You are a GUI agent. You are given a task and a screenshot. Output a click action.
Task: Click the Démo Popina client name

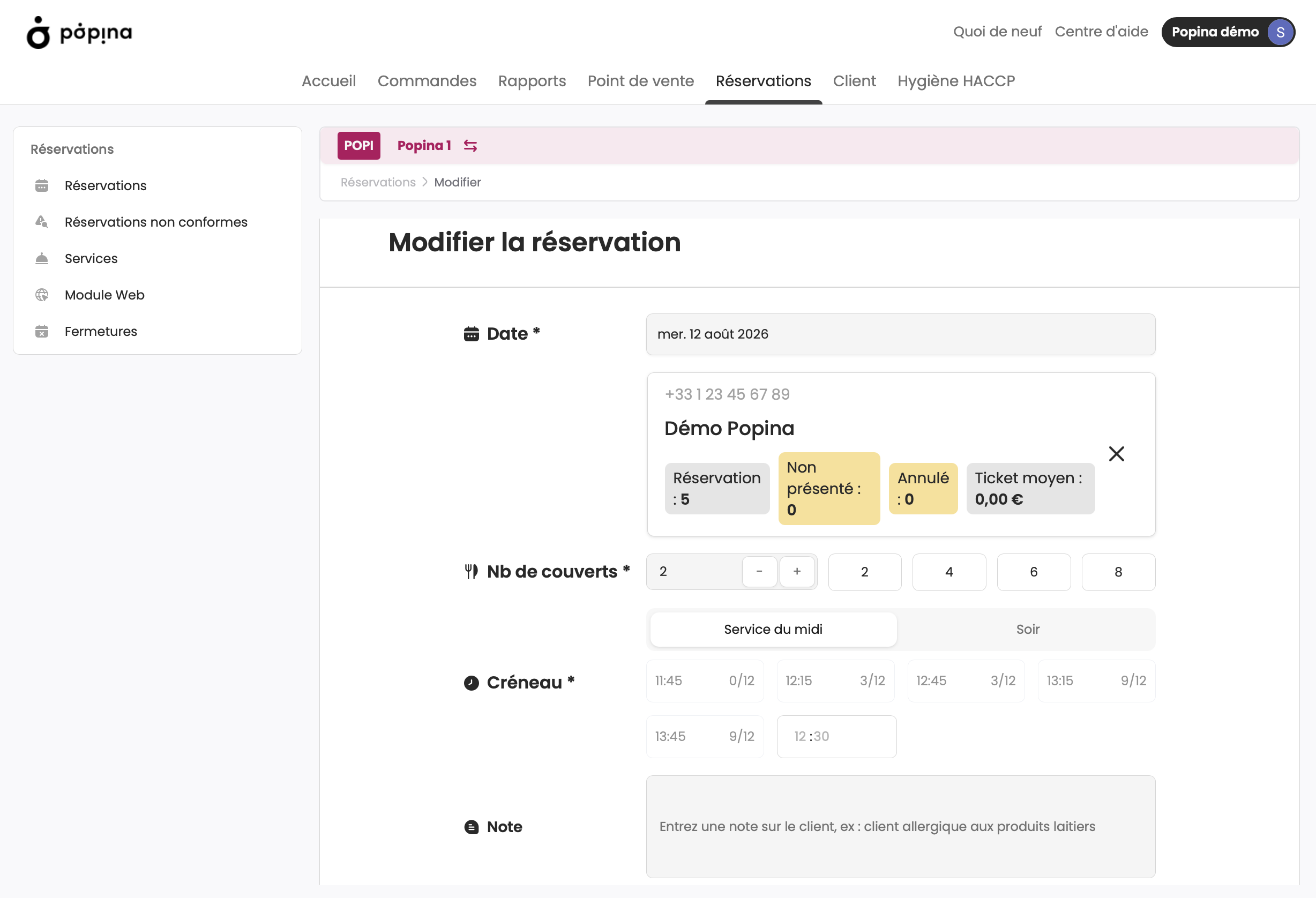tap(729, 429)
